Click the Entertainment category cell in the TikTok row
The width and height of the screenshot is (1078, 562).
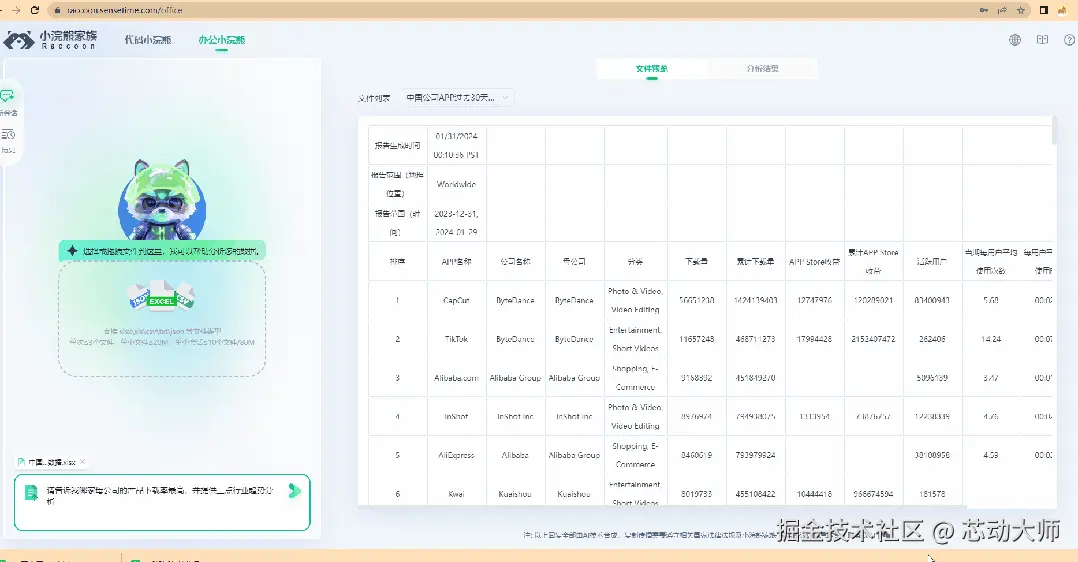635,339
